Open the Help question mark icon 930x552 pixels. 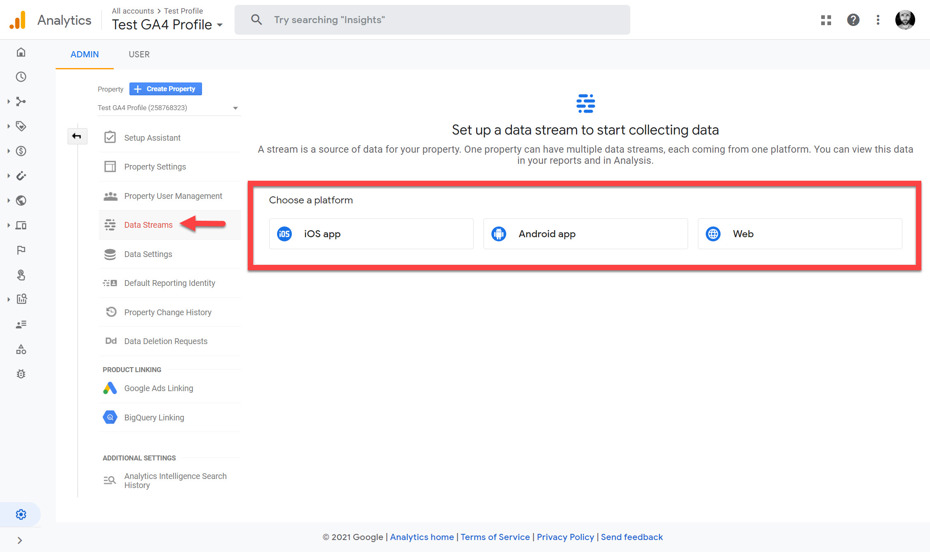(853, 20)
